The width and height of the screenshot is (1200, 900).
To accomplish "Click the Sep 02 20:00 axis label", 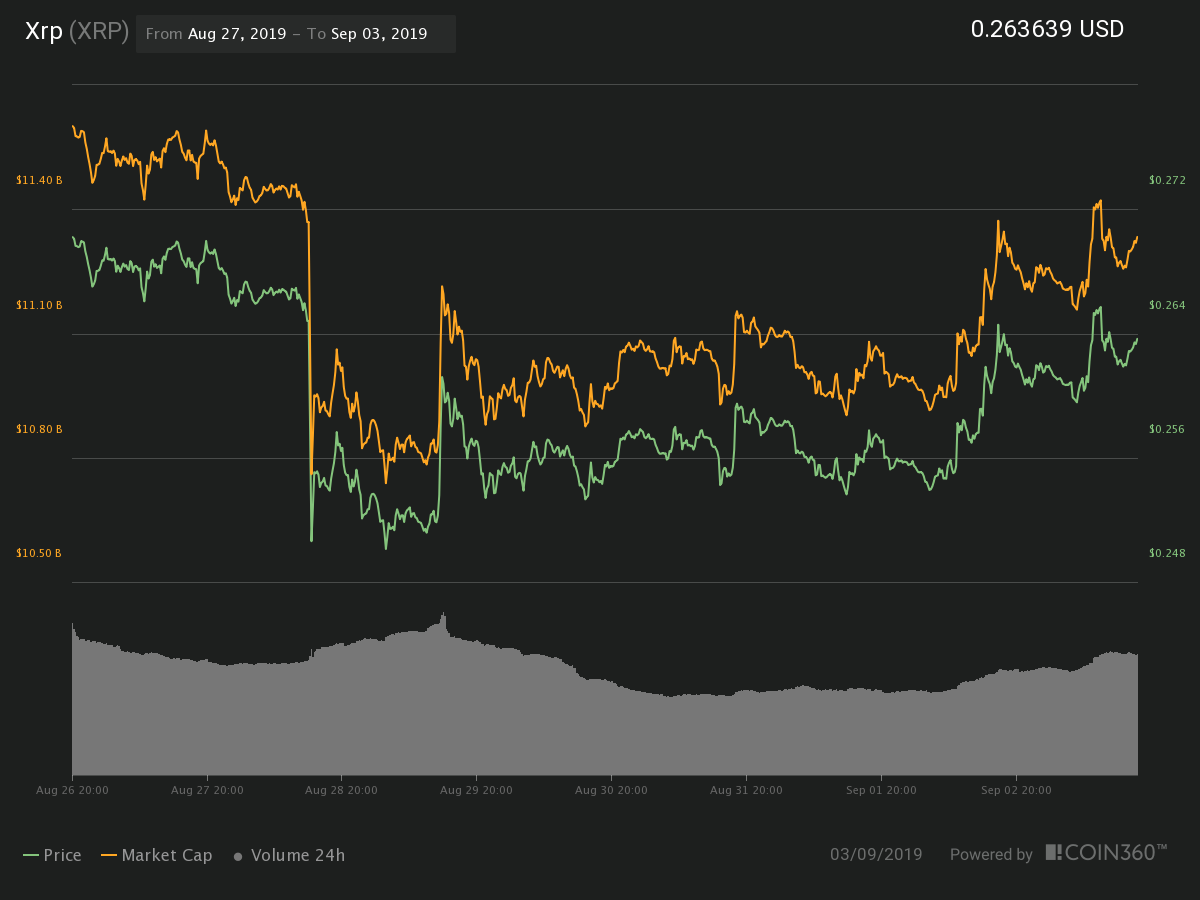I will pos(1016,790).
